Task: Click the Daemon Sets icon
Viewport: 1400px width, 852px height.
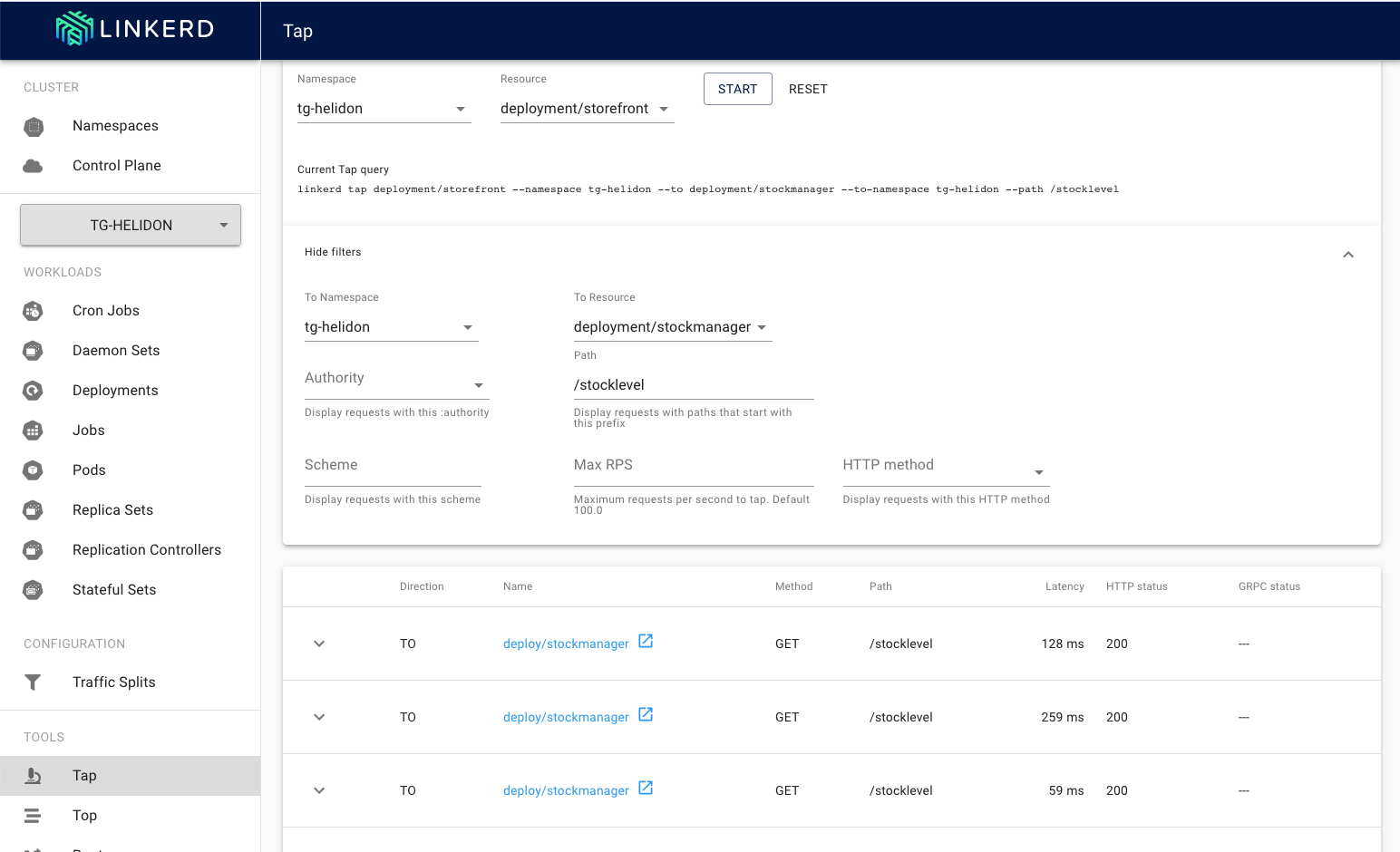Action: 34,351
